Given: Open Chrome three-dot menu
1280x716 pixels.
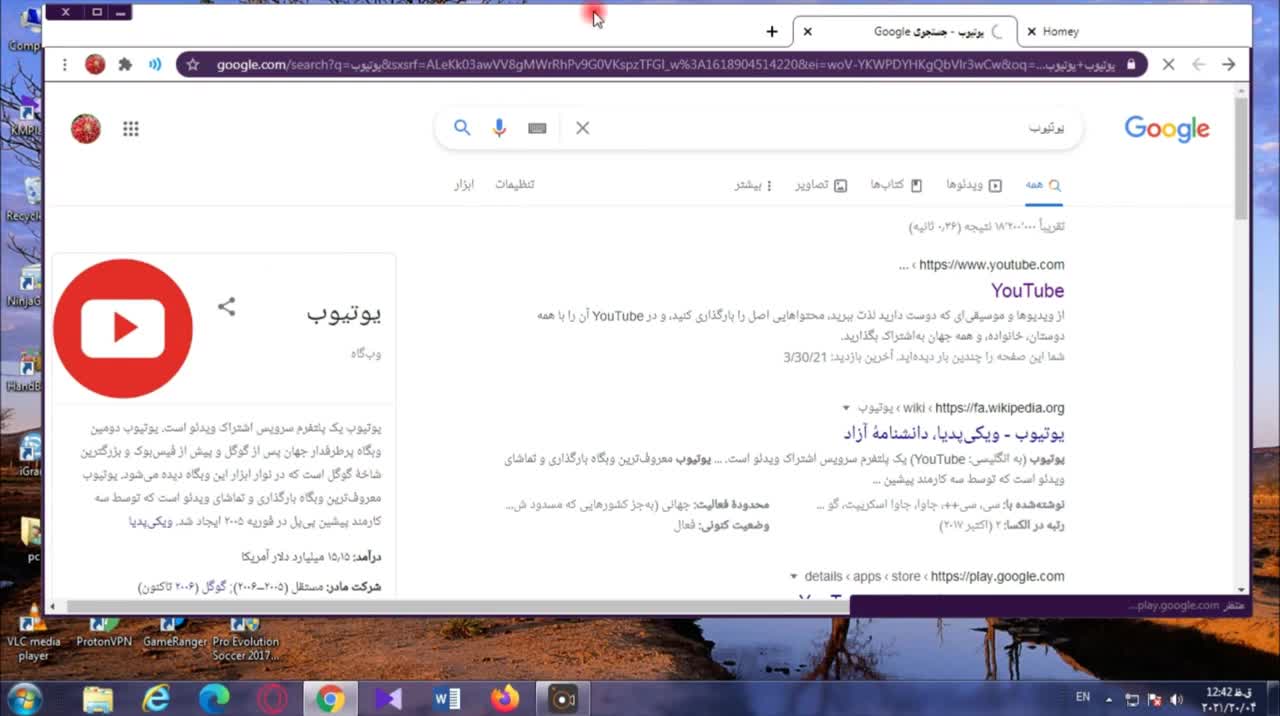Looking at the screenshot, I should tap(65, 64).
